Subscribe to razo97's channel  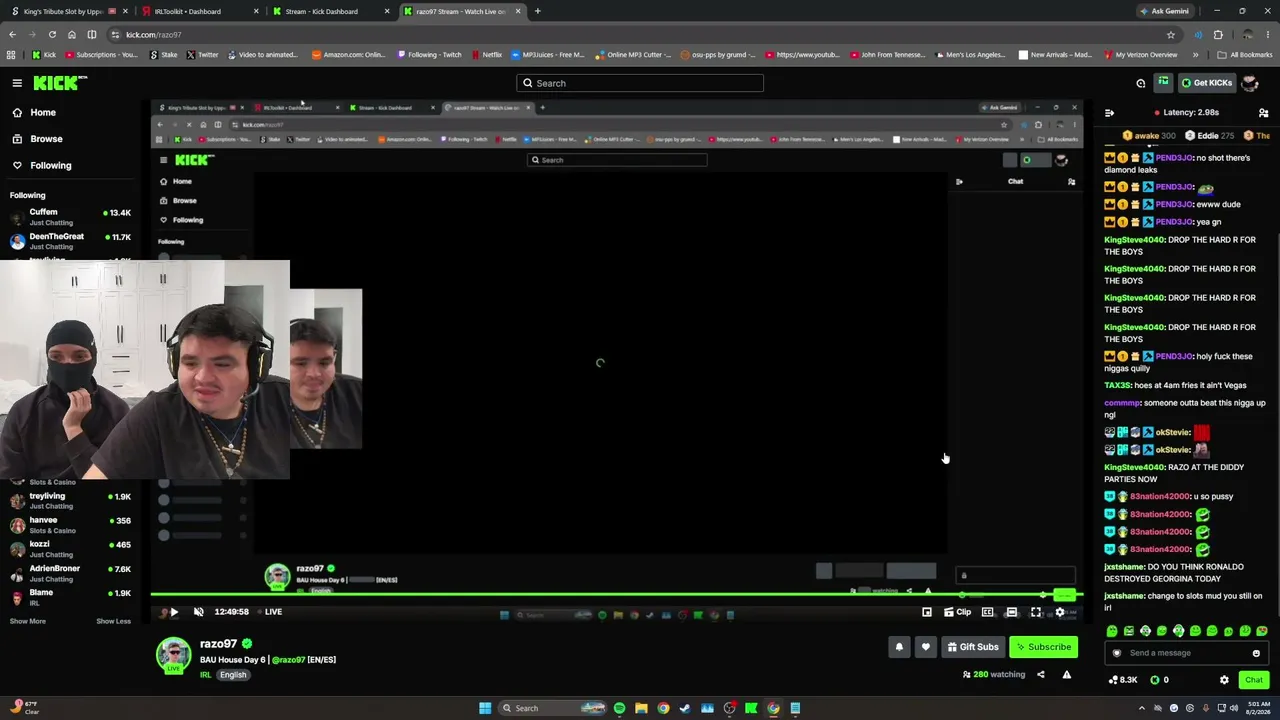[1043, 647]
